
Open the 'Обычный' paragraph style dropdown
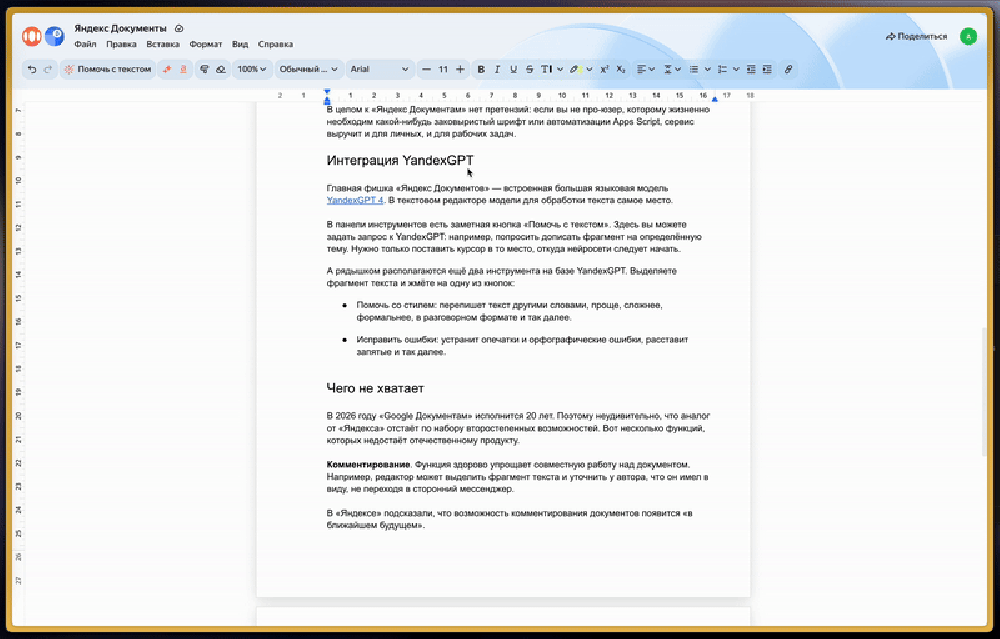coord(309,70)
